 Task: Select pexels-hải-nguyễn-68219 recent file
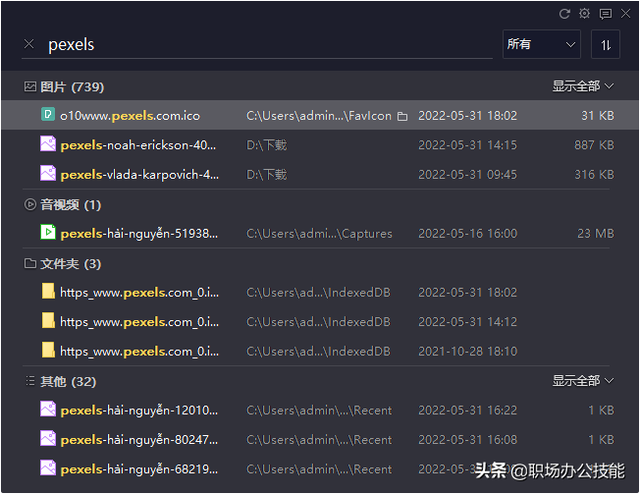click(320, 469)
